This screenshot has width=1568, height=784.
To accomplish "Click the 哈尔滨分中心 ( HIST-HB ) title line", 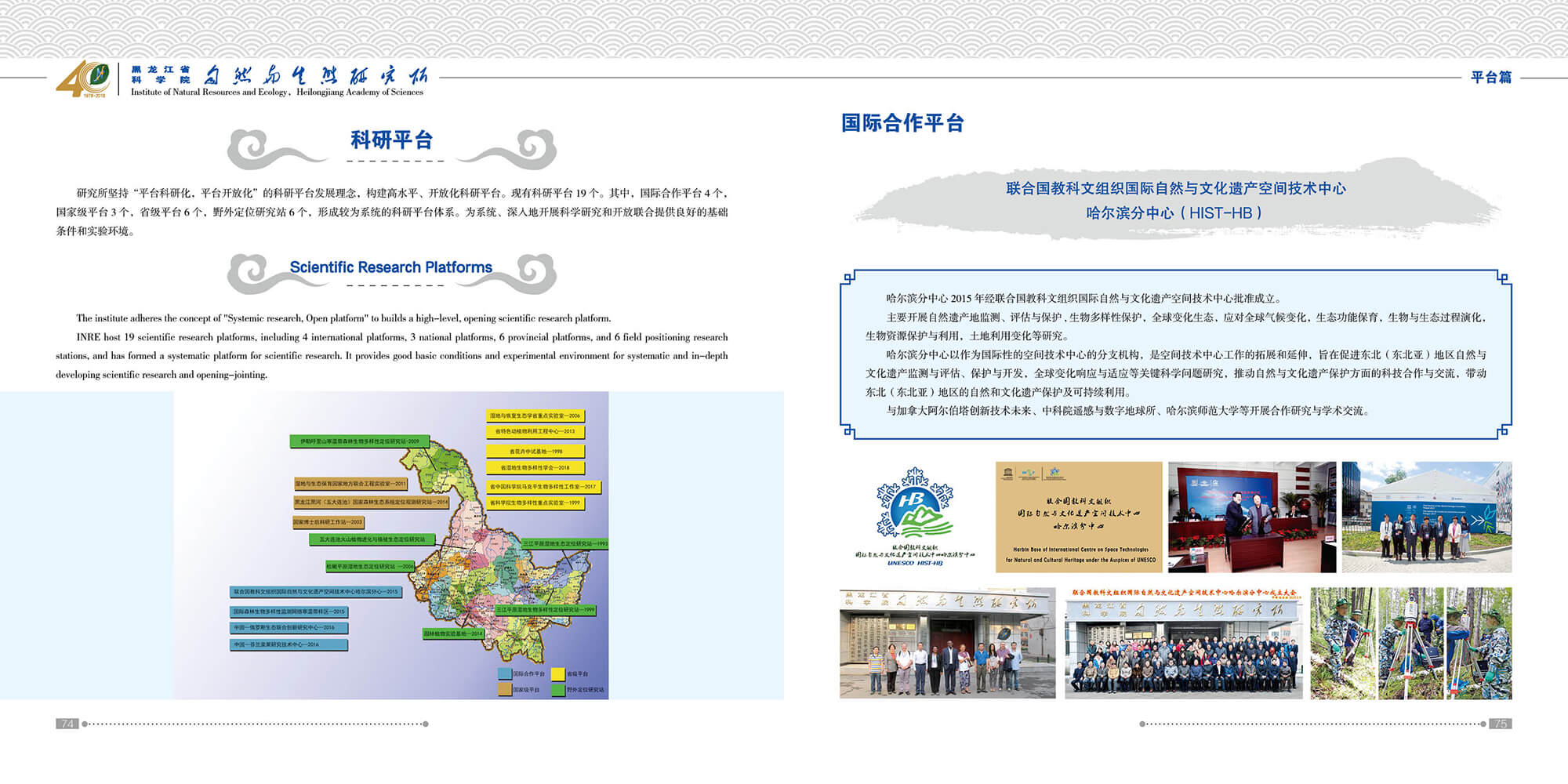I will (x=1174, y=212).
